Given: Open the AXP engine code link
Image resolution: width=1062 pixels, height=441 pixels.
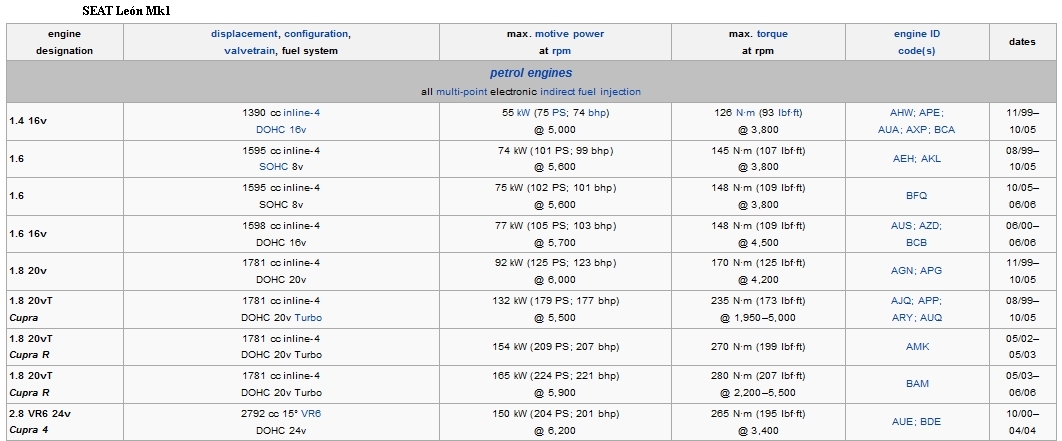Looking at the screenshot, I should (917, 130).
